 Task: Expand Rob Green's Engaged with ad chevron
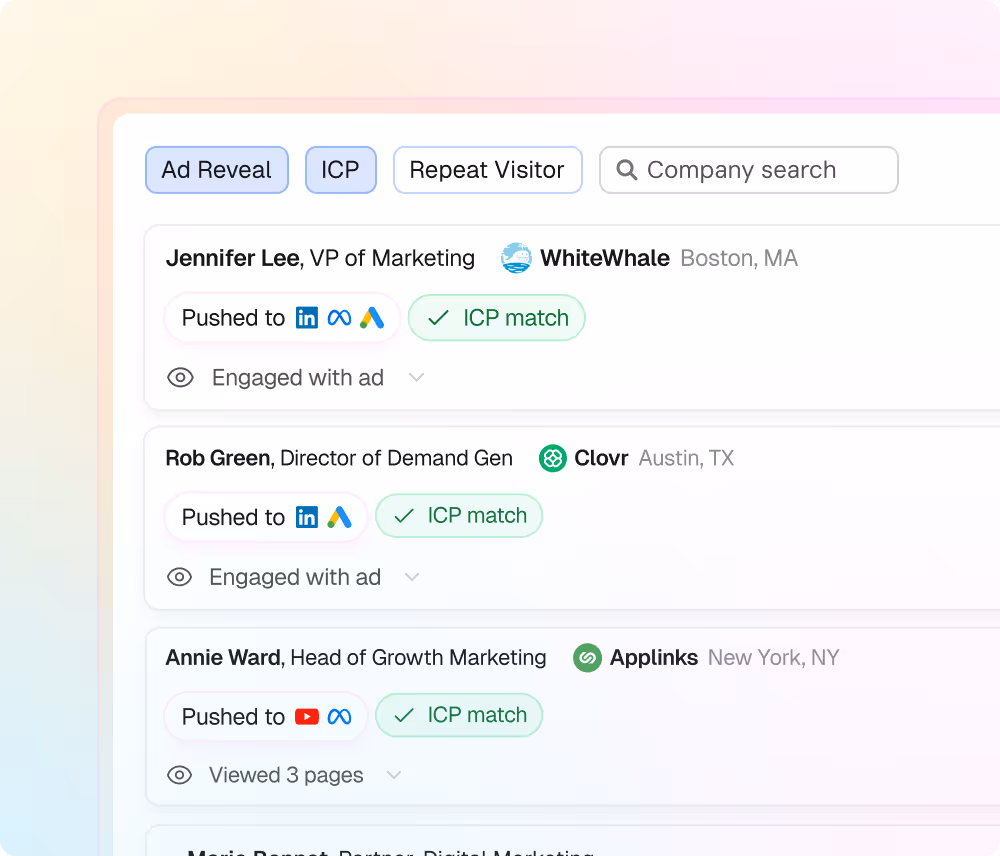point(412,577)
